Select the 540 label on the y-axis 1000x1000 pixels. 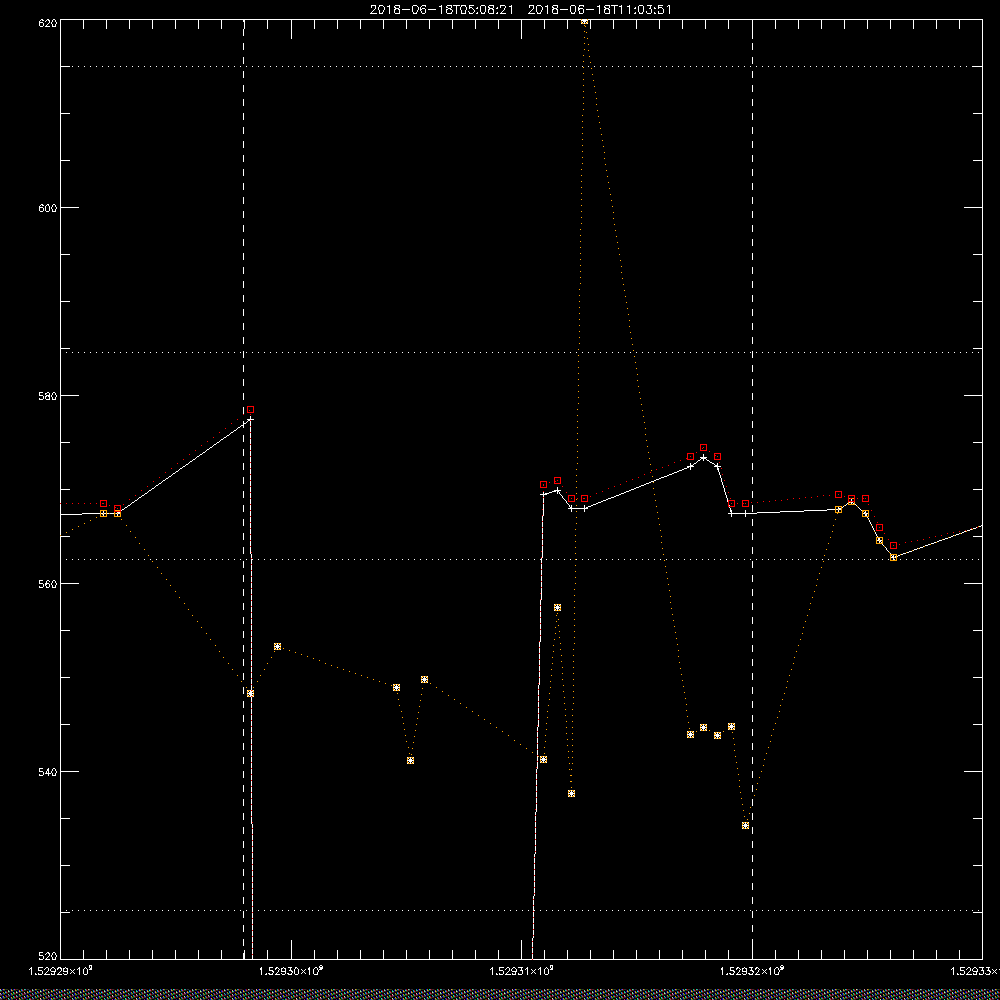[49, 772]
